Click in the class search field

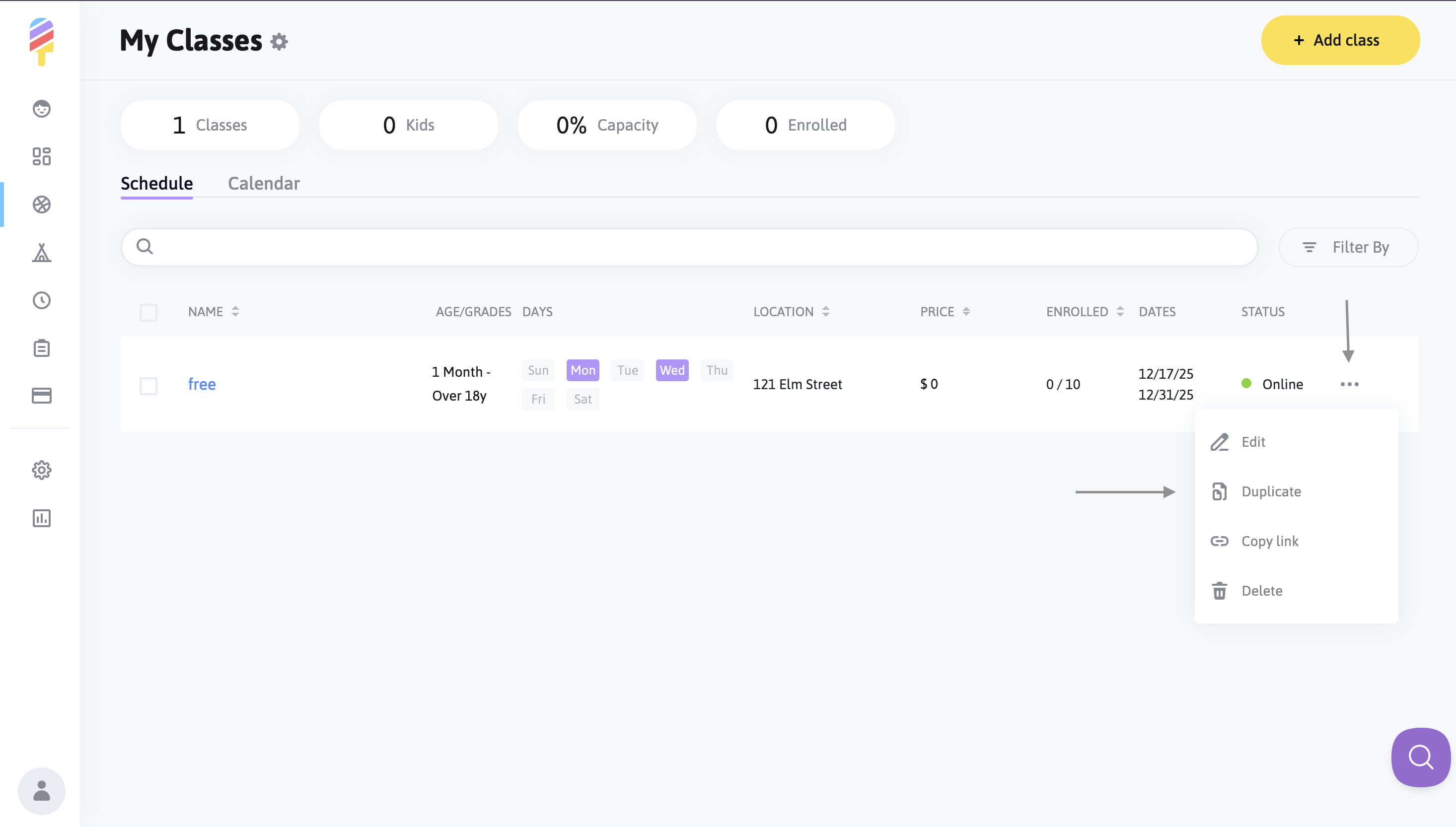[x=689, y=247]
